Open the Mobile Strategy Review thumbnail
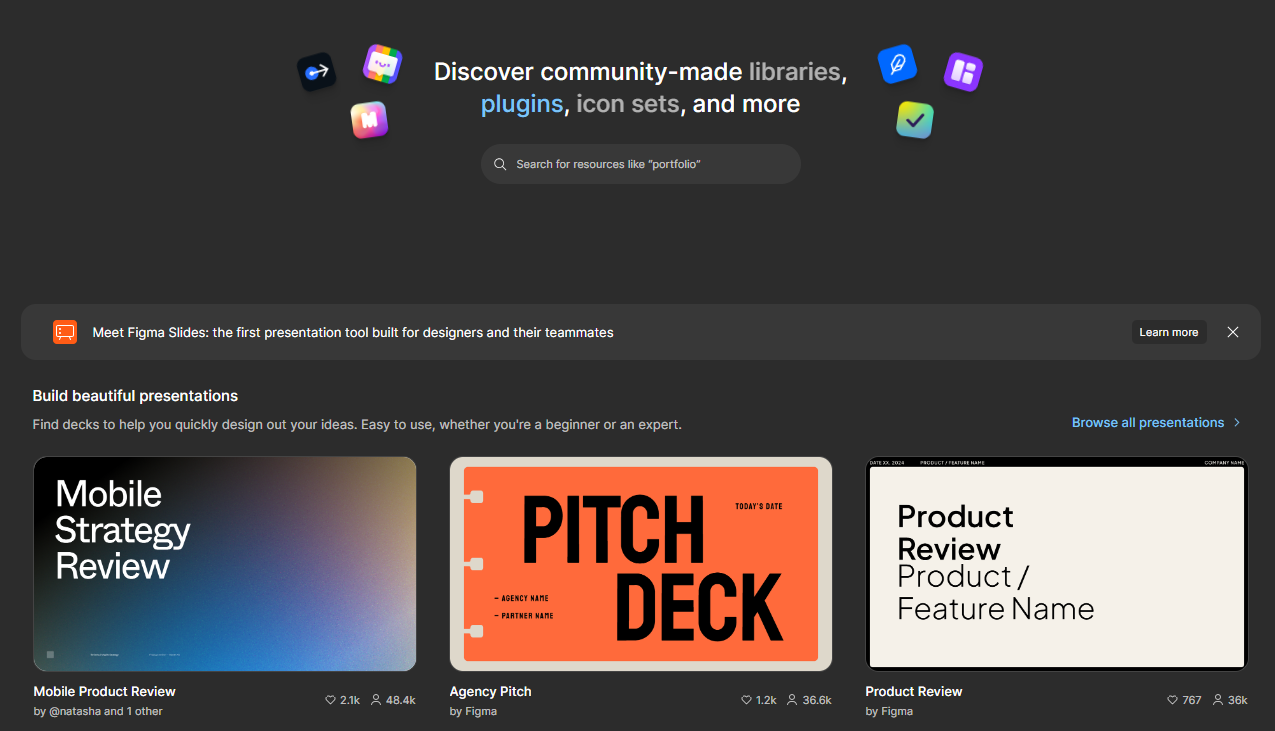This screenshot has height=731, width=1275. [x=225, y=564]
